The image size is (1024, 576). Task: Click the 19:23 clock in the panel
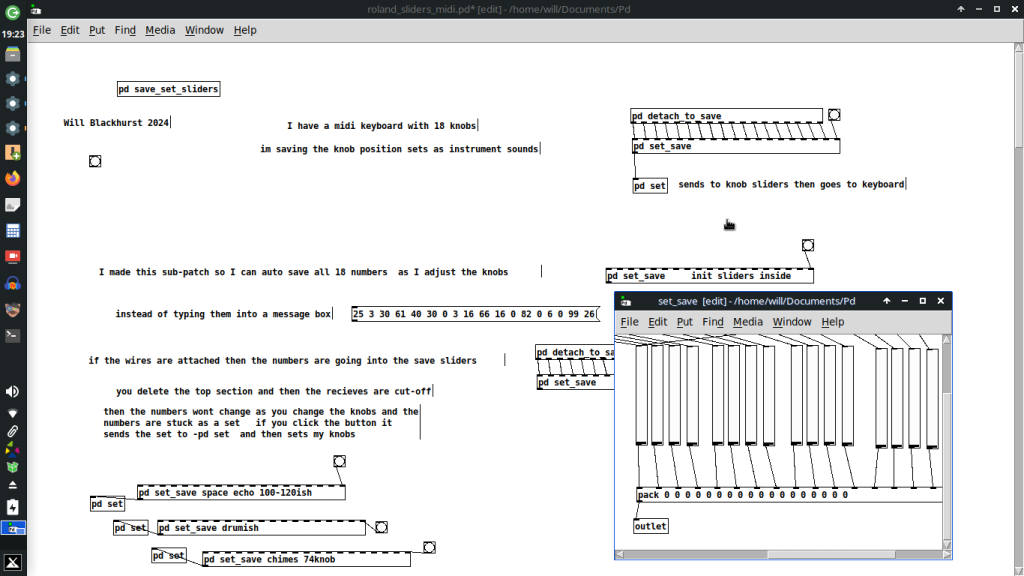coord(13,34)
